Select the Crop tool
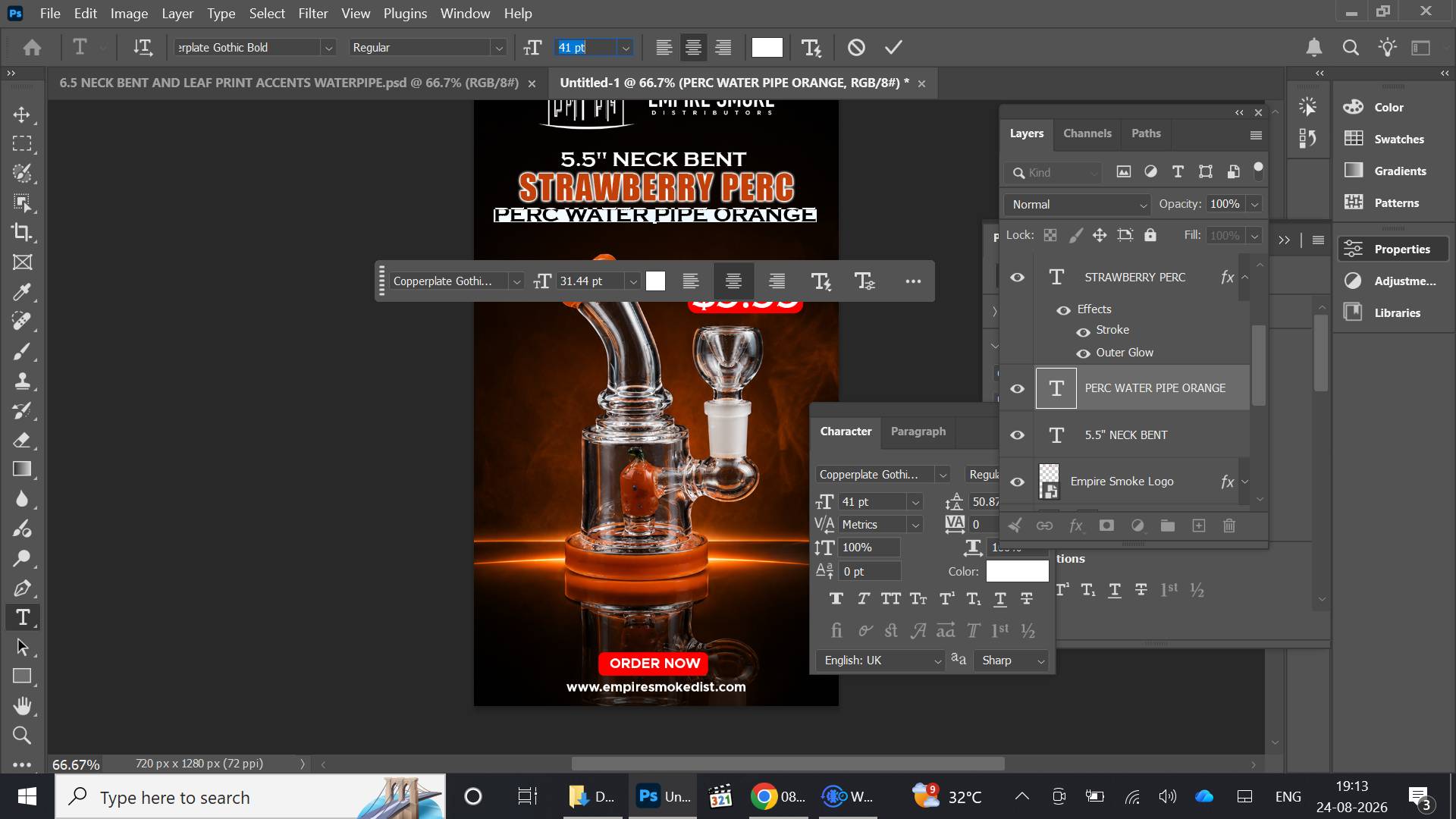Screen dimensions: 1456x819 22,232
